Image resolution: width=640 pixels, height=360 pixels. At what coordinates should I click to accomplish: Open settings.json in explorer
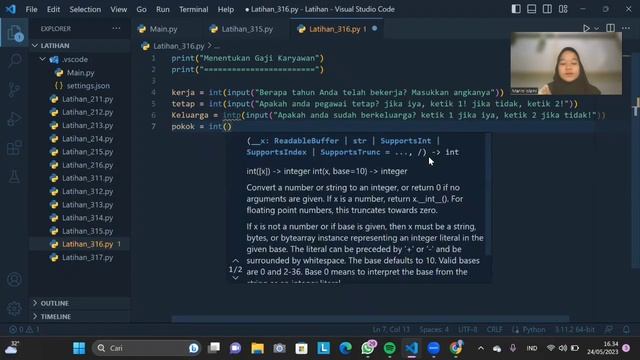click(x=88, y=86)
